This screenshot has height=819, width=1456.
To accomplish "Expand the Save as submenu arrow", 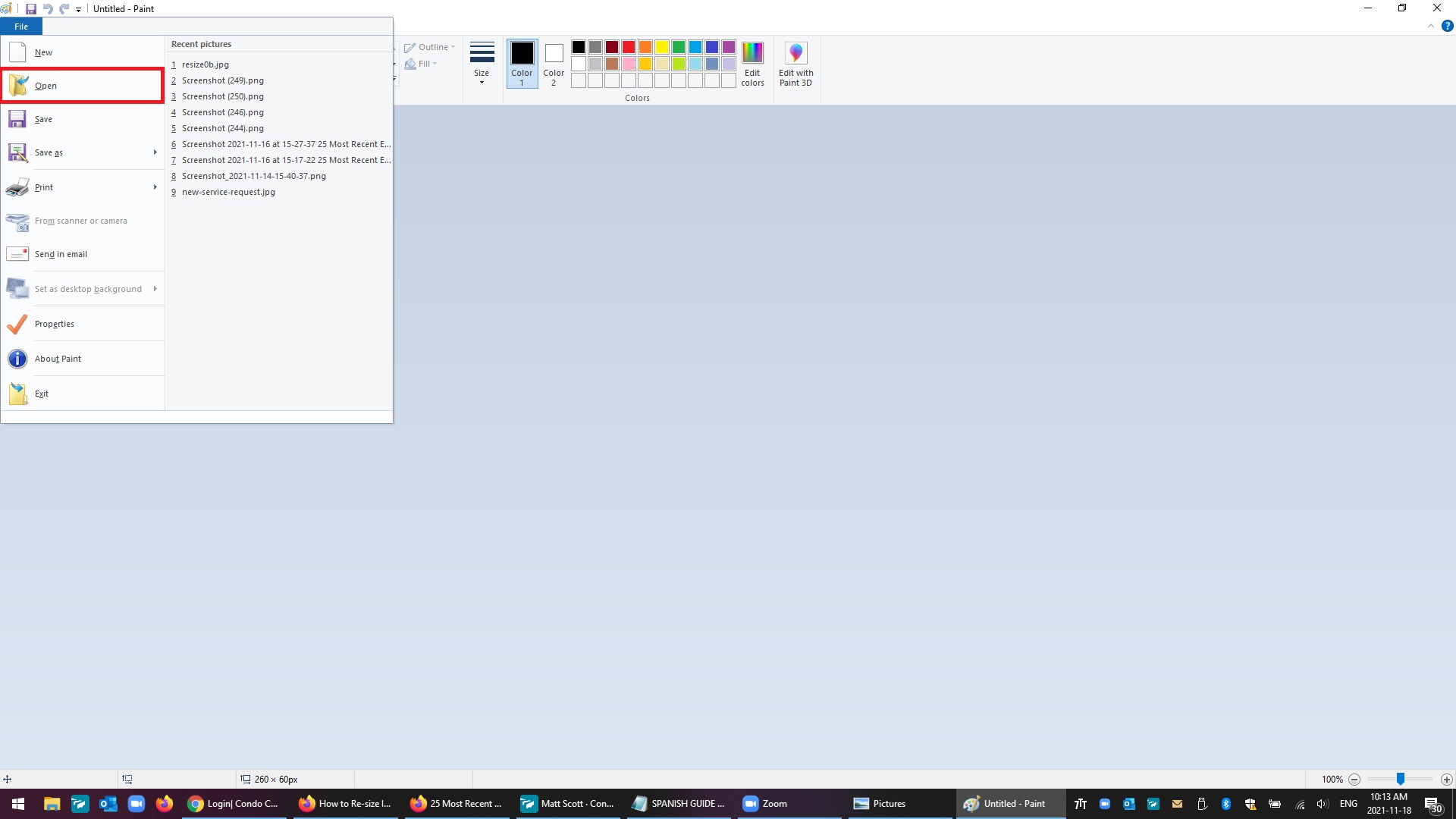I will point(155,152).
